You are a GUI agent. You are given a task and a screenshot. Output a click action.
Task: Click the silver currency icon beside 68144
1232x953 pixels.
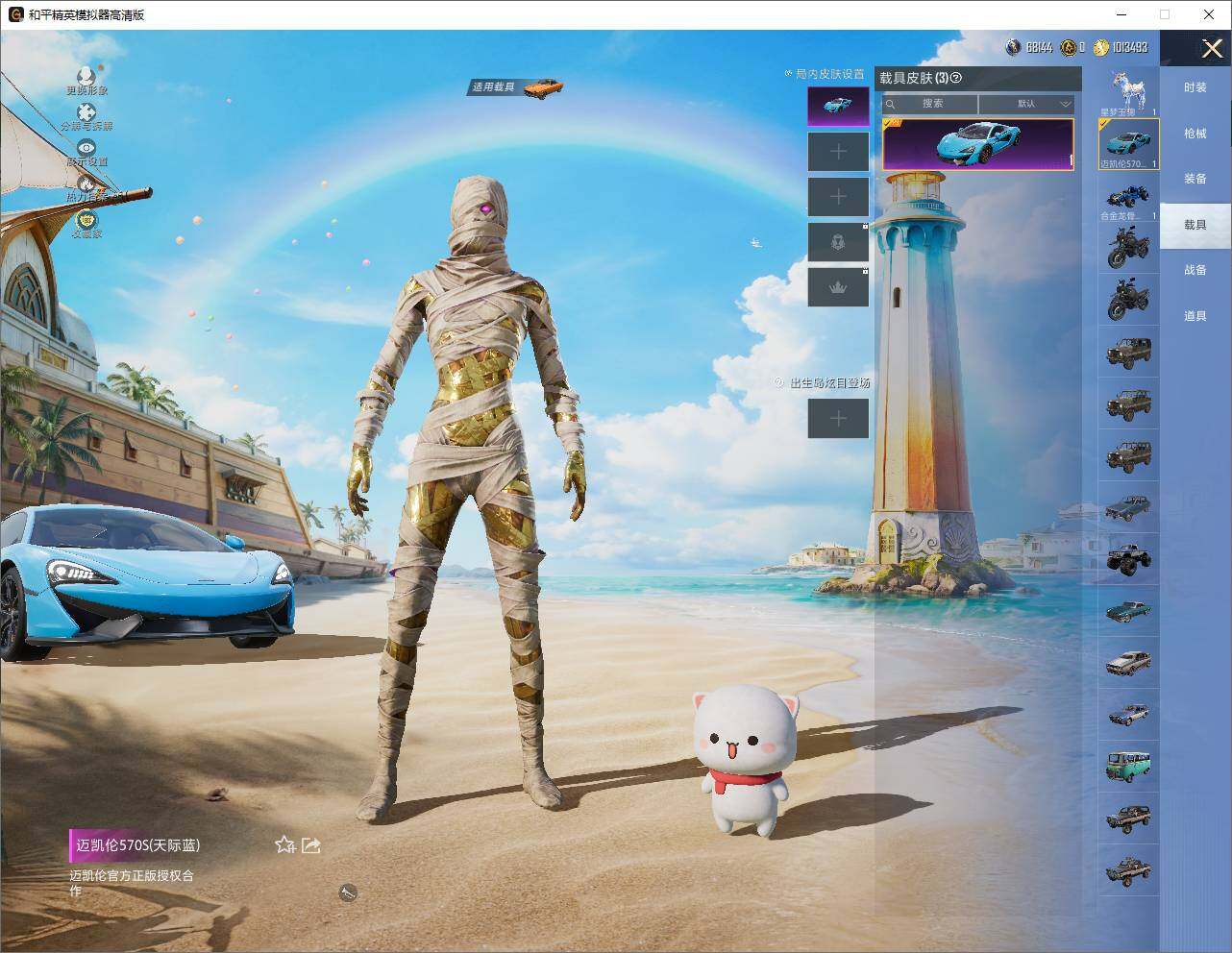coord(1013,46)
